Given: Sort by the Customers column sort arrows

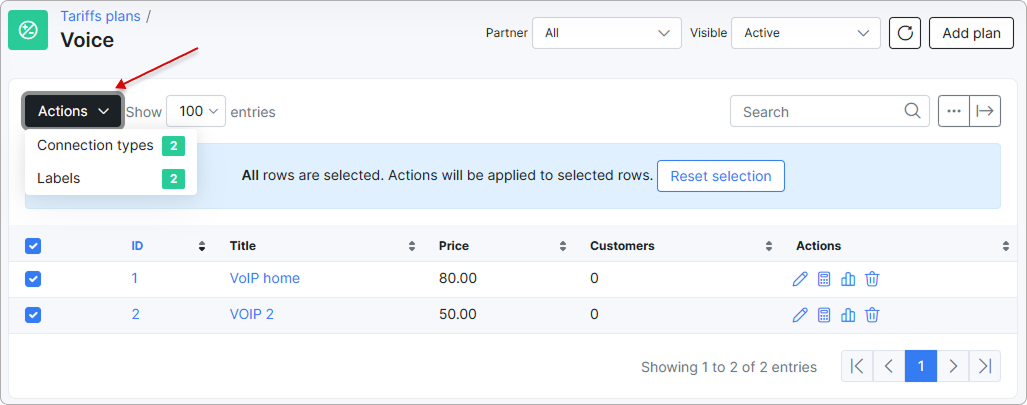Looking at the screenshot, I should point(769,246).
